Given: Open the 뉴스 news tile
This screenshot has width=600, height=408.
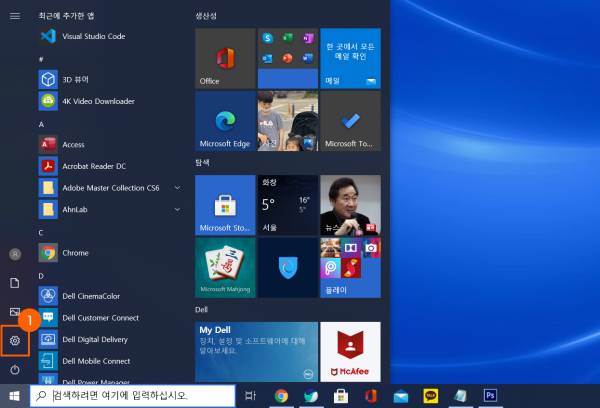Looking at the screenshot, I should [x=351, y=205].
